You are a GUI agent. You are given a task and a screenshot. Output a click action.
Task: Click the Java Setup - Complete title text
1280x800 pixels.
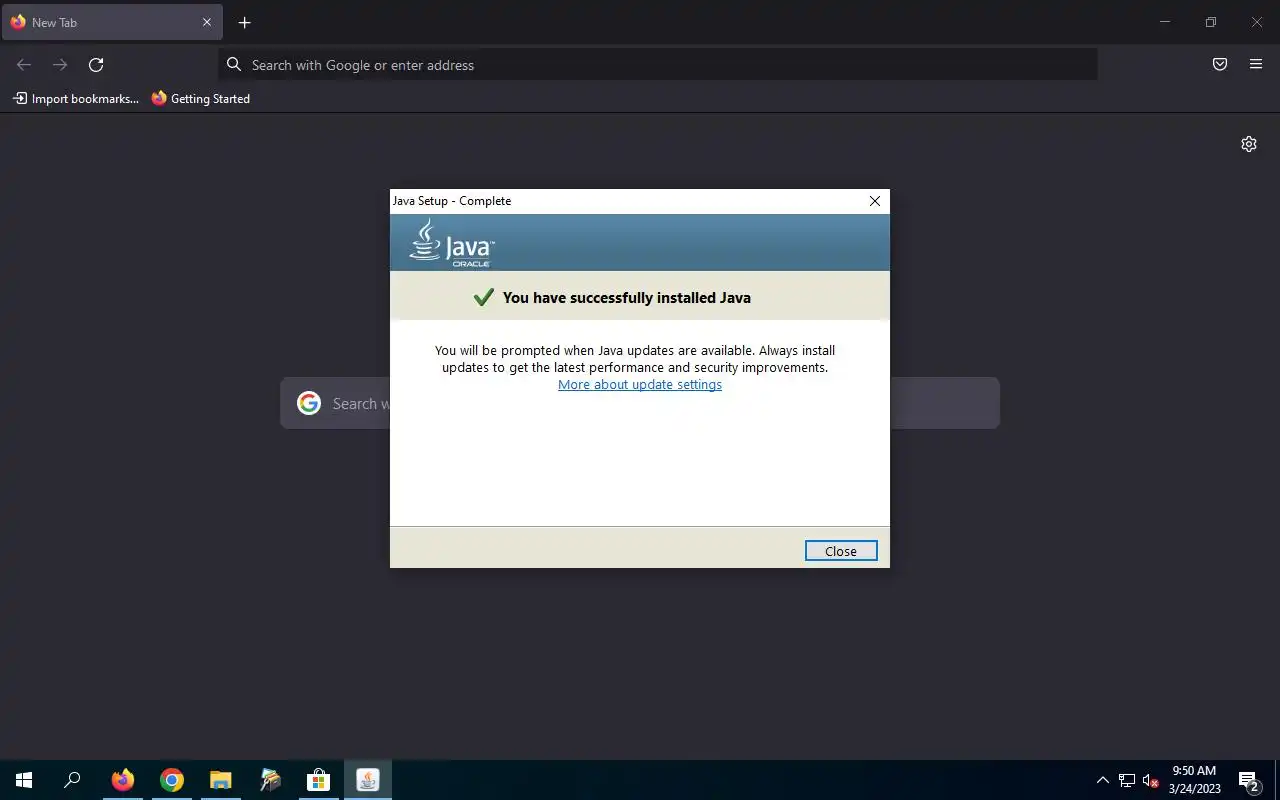[x=452, y=201]
